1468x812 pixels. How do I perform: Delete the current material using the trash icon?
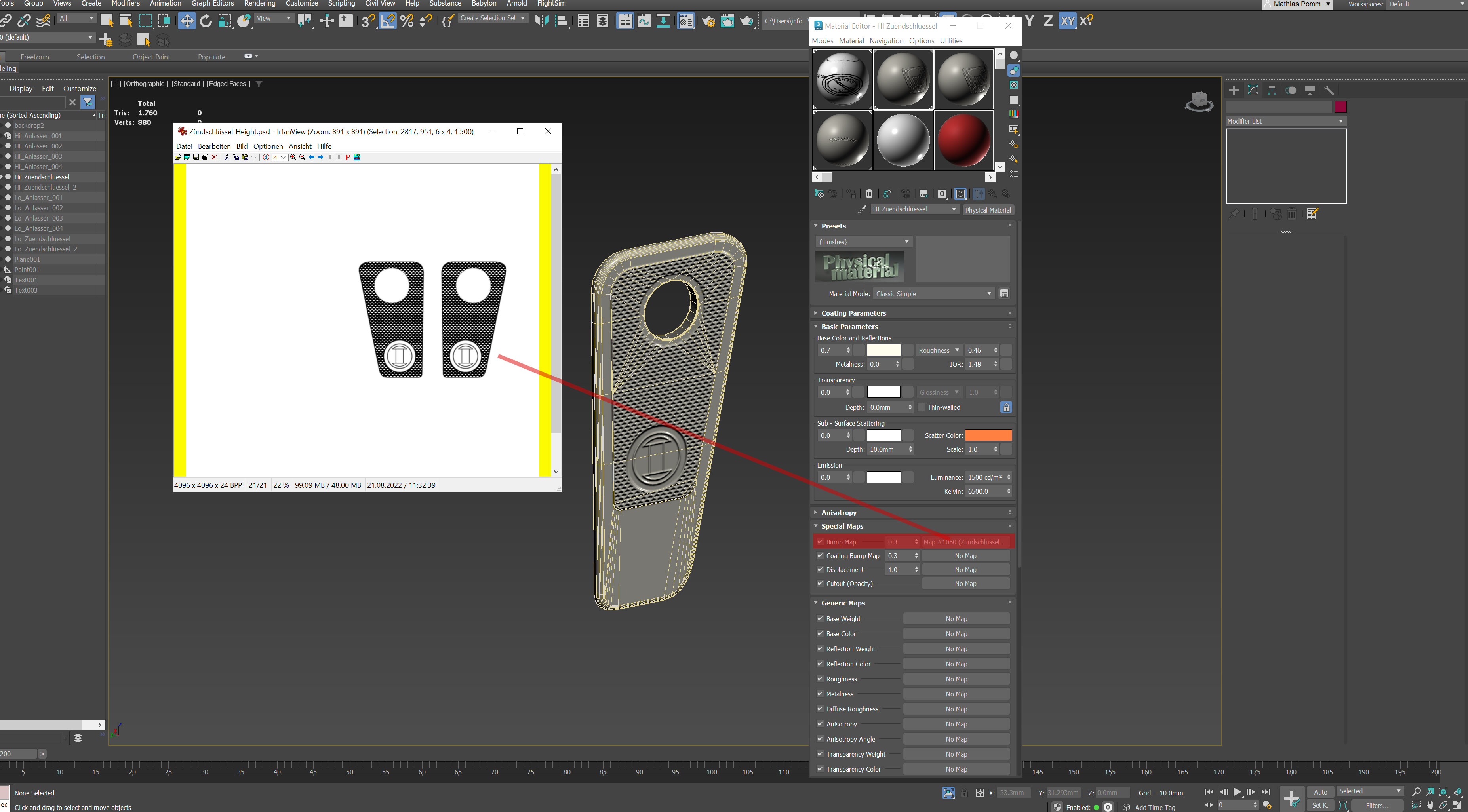click(x=869, y=194)
